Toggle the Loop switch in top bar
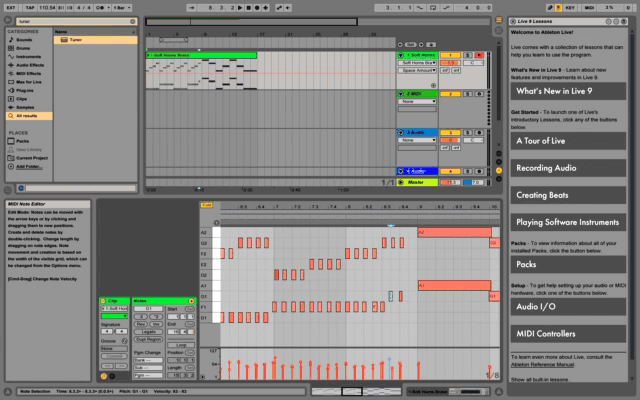 click(x=433, y=7)
